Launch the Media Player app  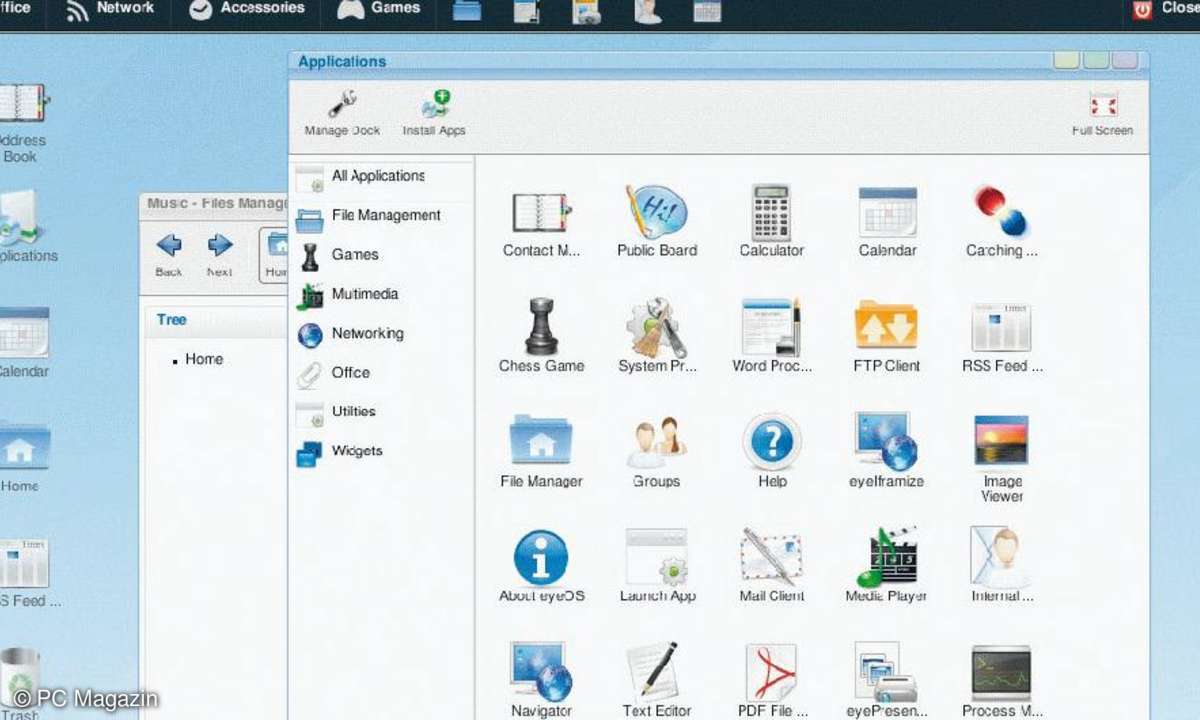[x=886, y=556]
